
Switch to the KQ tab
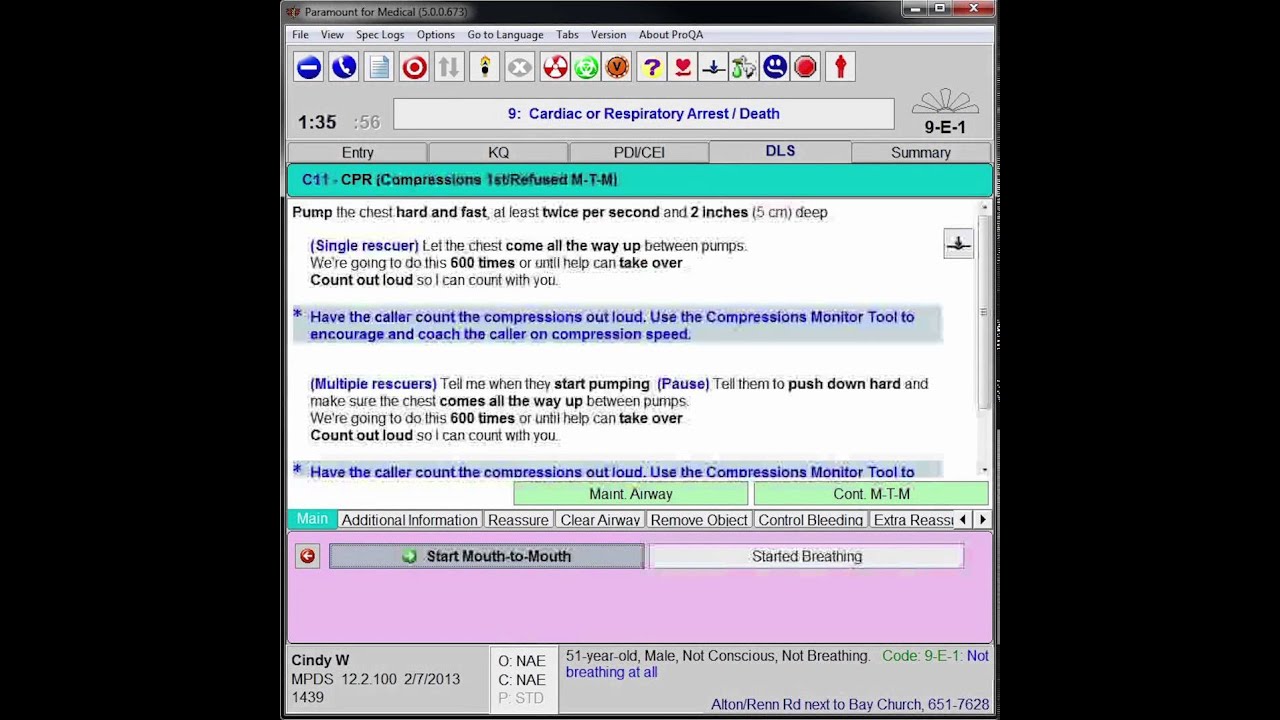[498, 152]
